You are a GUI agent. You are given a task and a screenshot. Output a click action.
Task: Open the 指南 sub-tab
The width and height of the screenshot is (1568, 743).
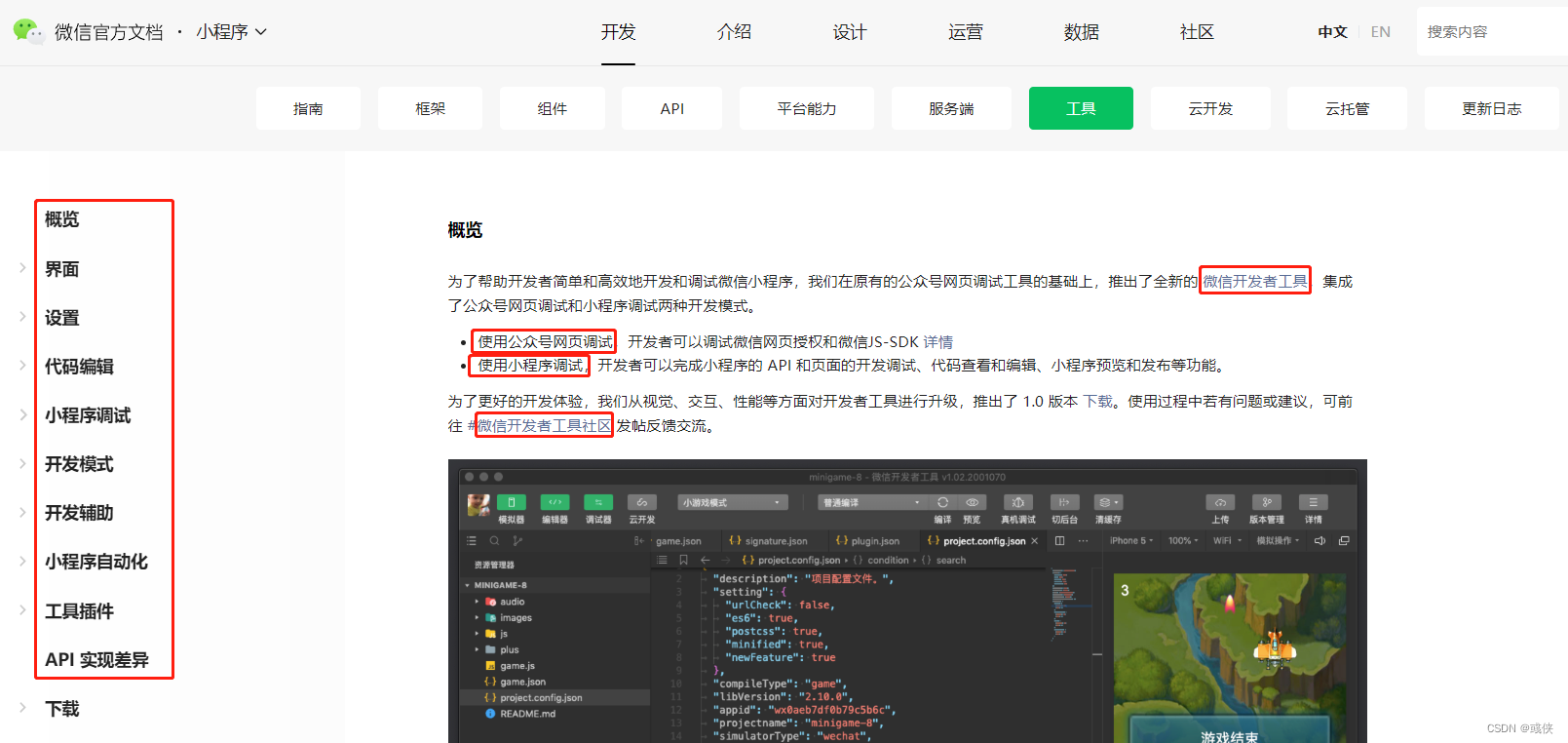click(308, 108)
